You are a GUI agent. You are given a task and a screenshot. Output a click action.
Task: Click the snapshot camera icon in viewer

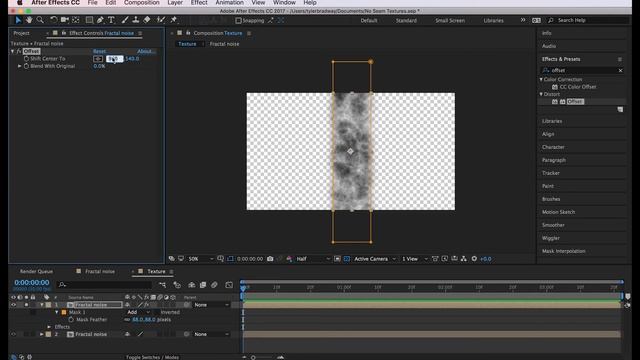(x=270, y=259)
